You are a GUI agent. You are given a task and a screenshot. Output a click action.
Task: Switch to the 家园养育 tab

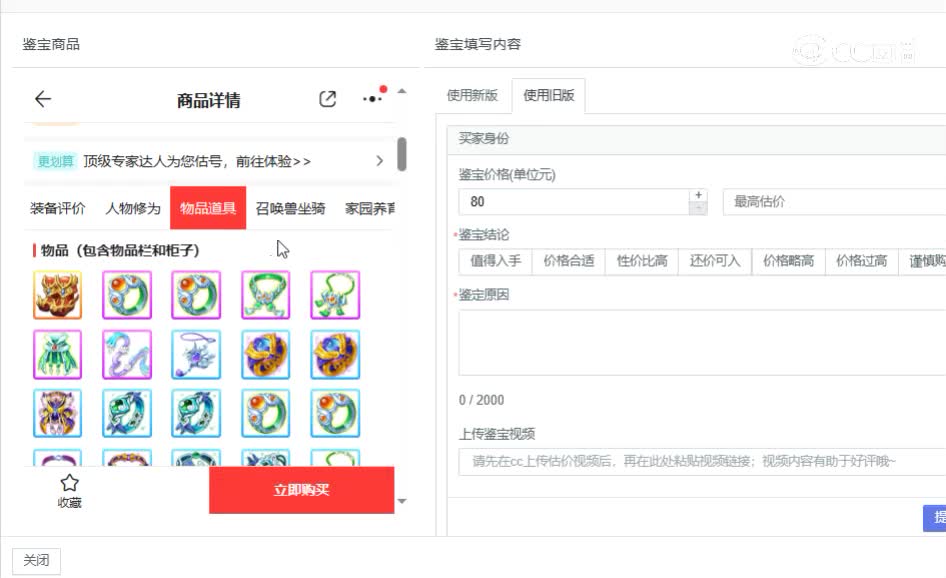370,208
